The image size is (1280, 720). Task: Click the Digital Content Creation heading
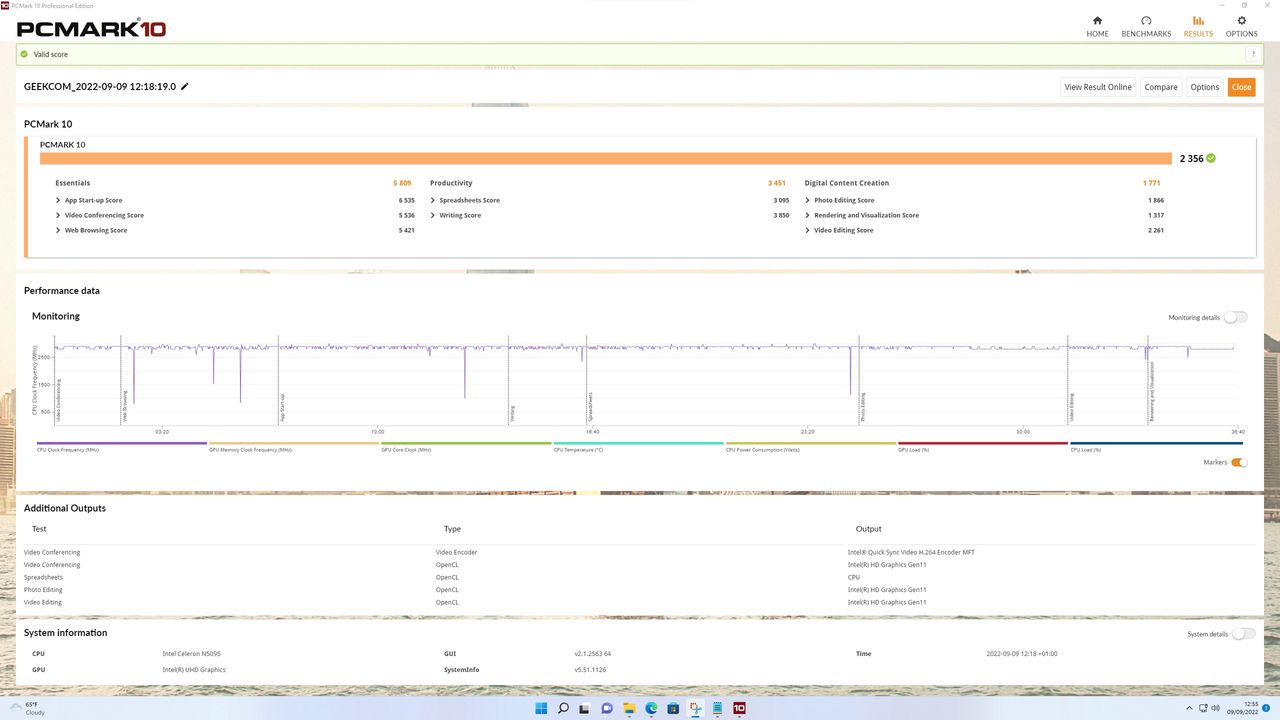click(x=846, y=183)
